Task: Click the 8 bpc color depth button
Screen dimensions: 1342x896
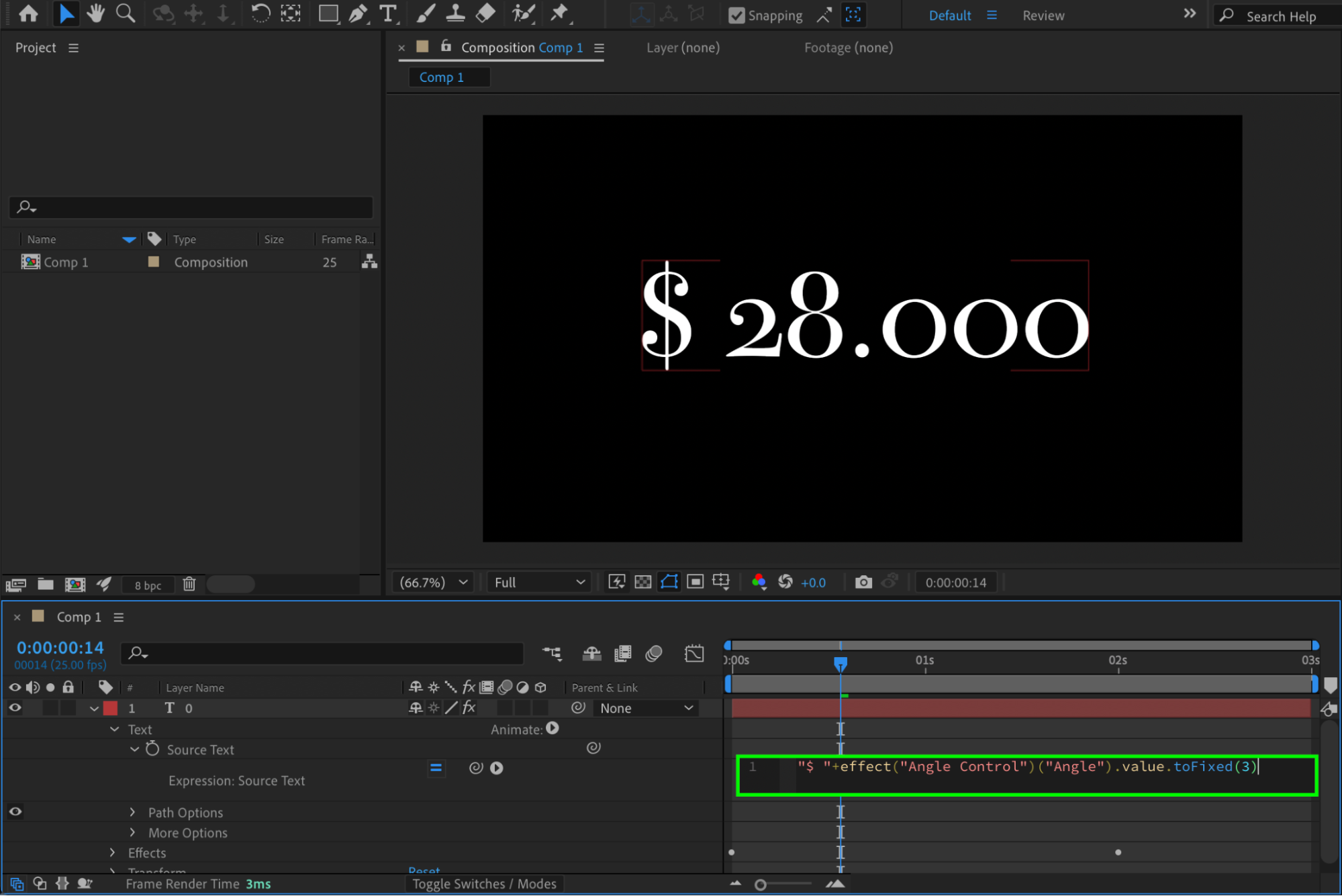Action: [x=148, y=585]
